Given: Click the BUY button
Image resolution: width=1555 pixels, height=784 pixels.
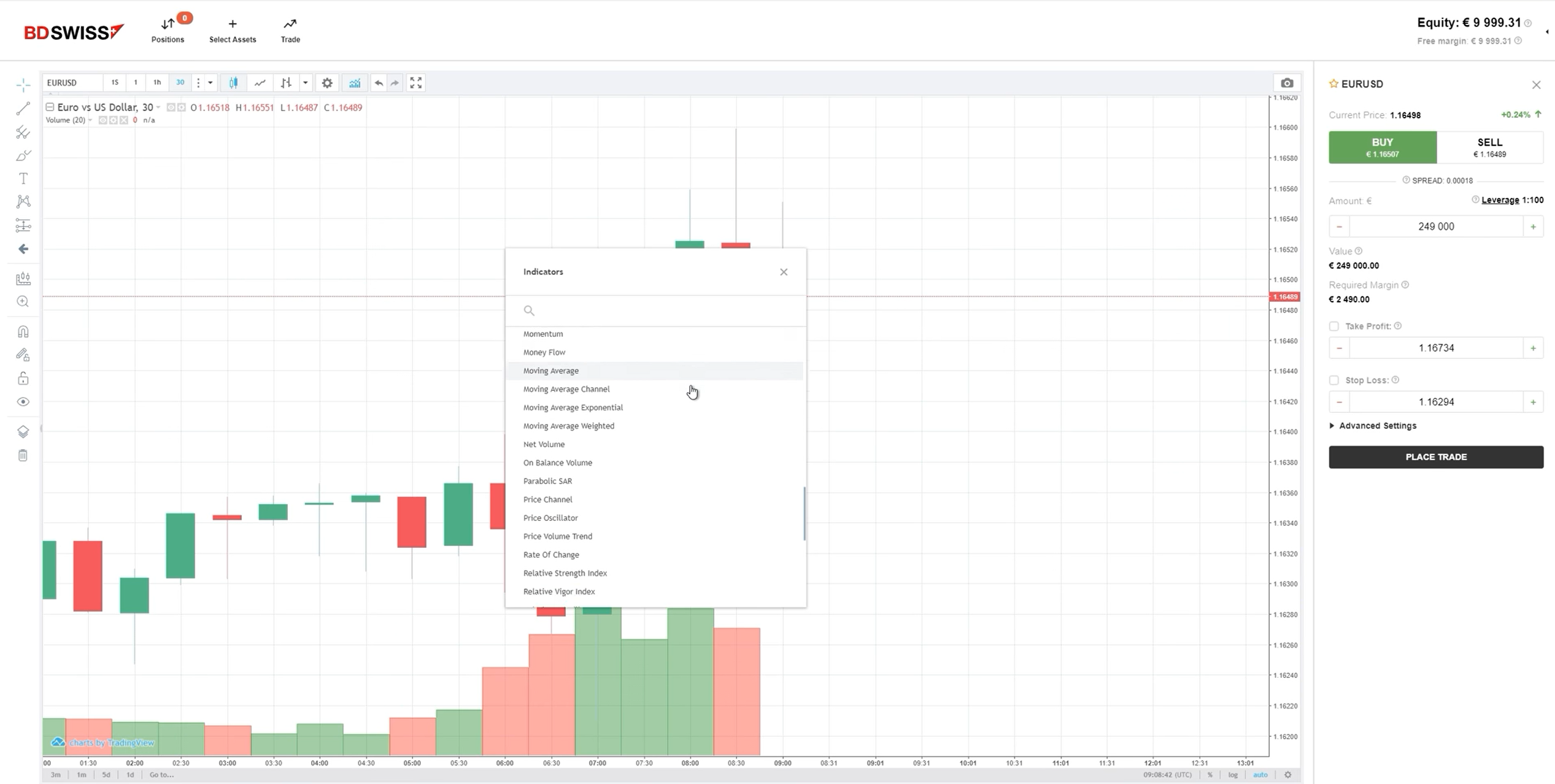Looking at the screenshot, I should 1382,147.
